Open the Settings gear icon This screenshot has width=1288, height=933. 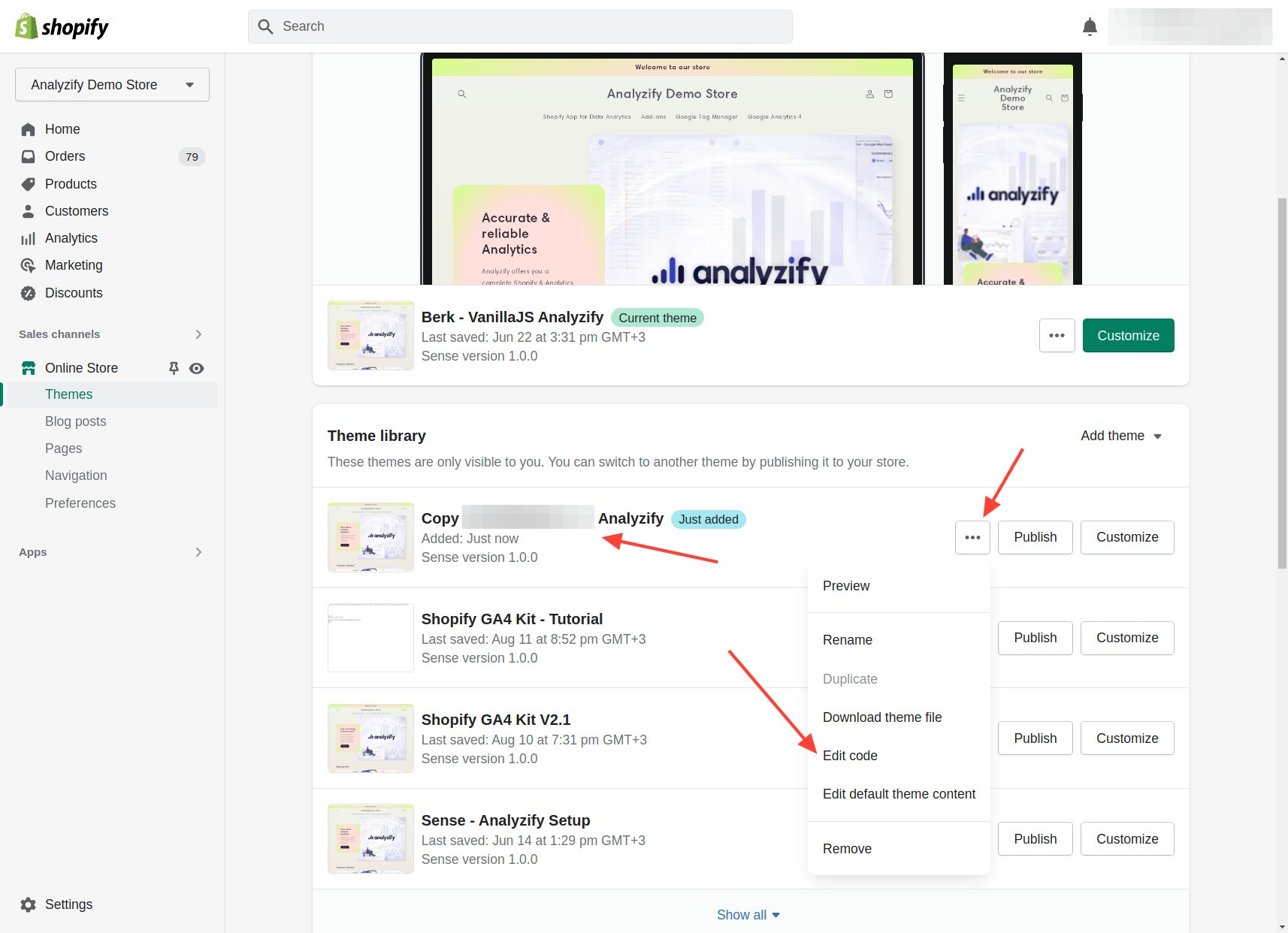point(28,904)
